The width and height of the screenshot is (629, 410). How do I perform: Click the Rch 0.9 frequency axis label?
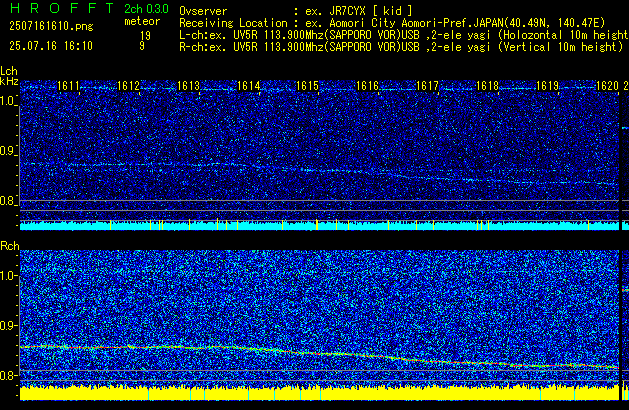tap(8, 325)
